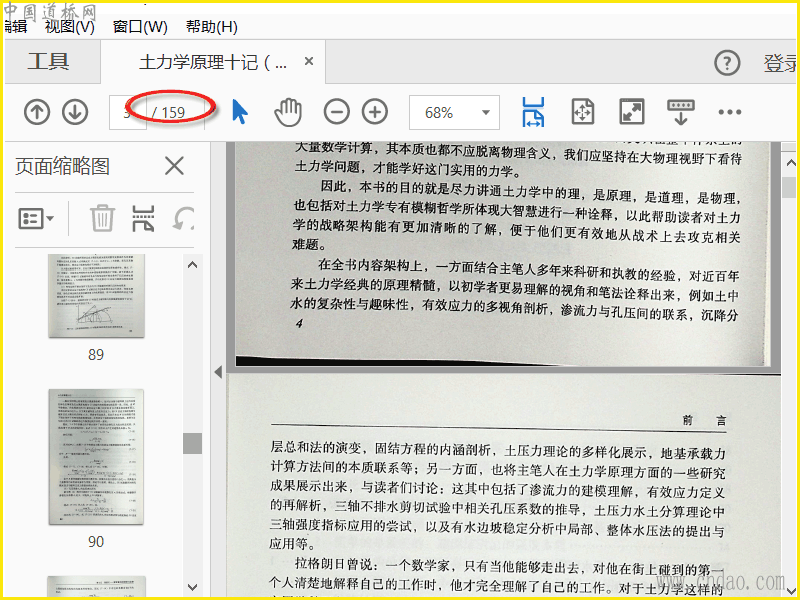Zoom out with the minus button
The height and width of the screenshot is (600, 800).
[337, 112]
